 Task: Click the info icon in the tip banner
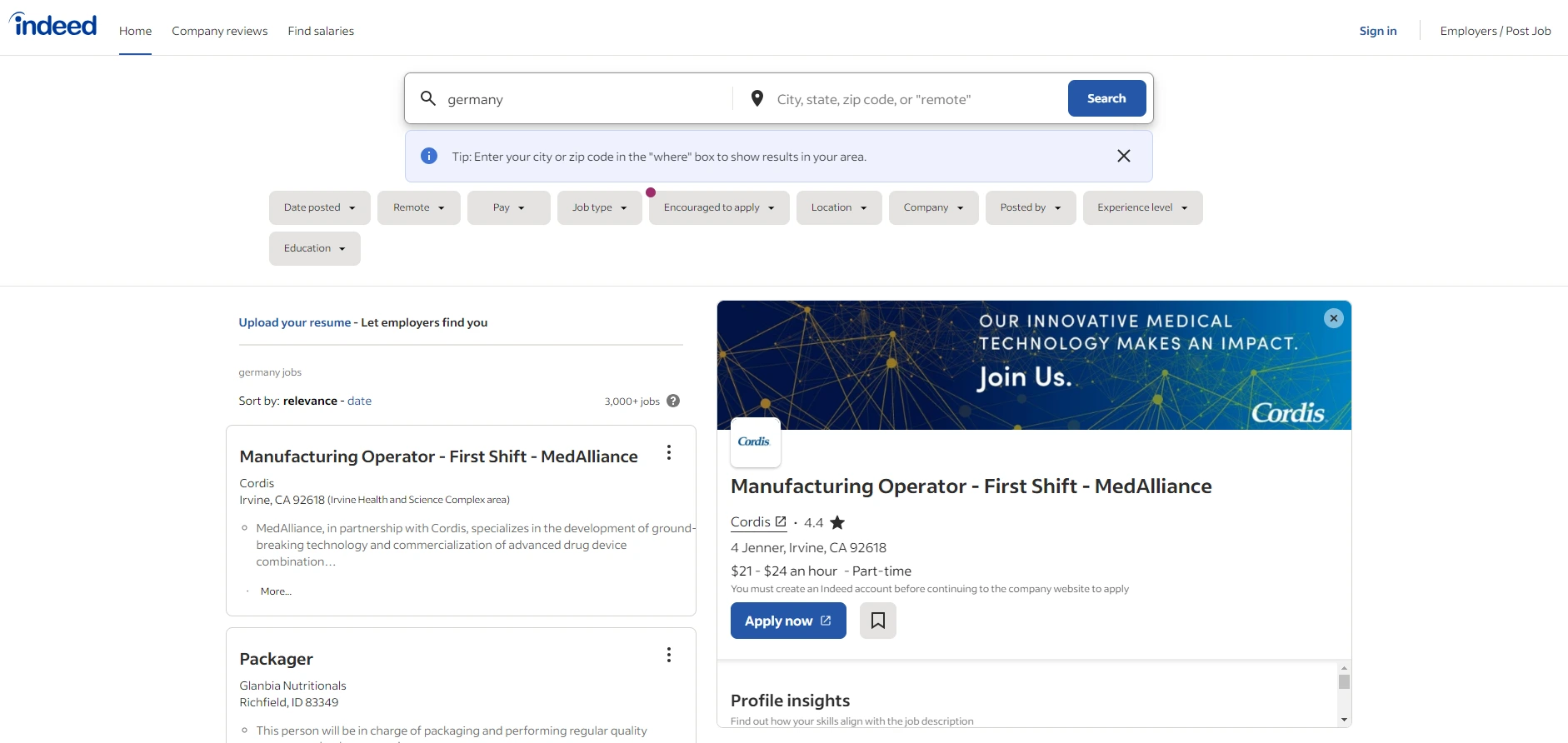[429, 156]
